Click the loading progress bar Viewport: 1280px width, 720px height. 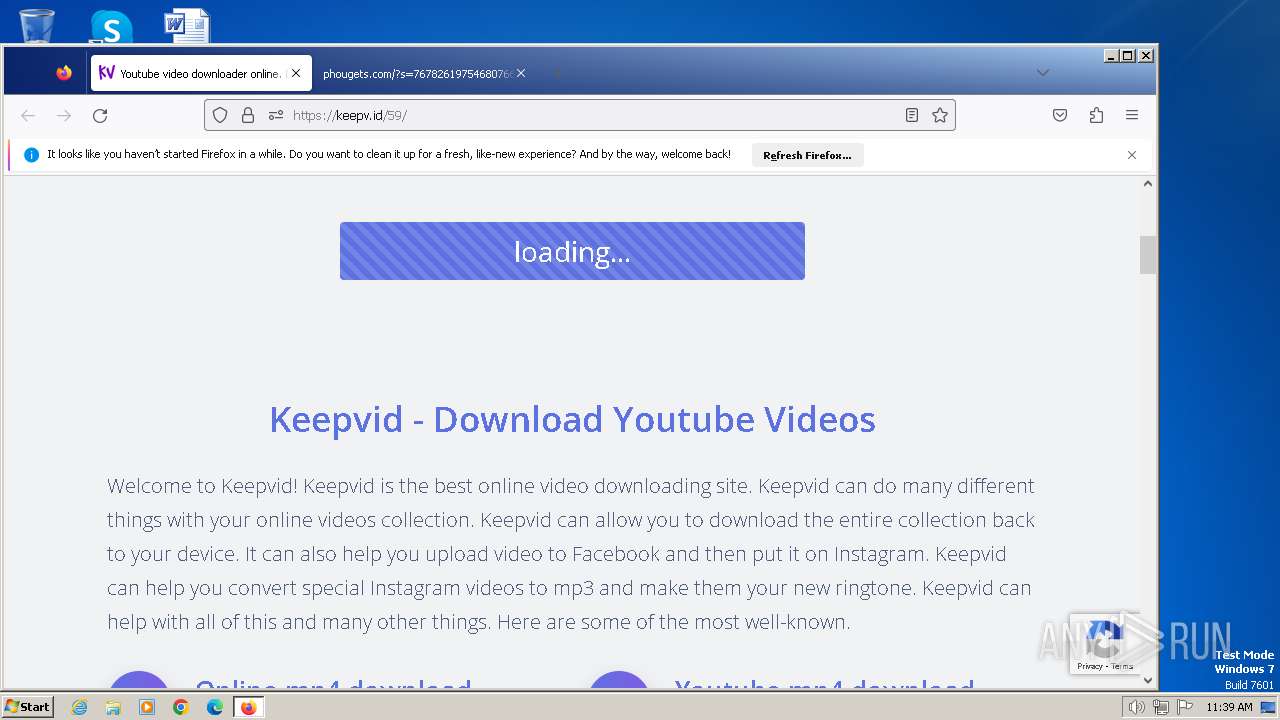(572, 251)
